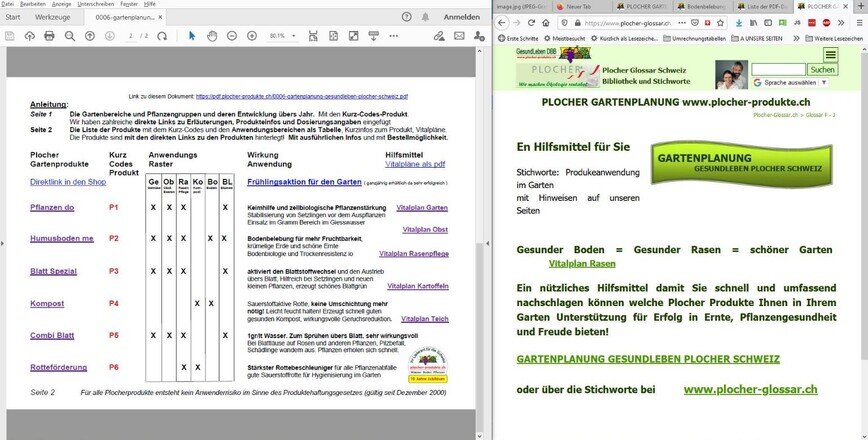Enter full screen mode icon in Acrobat
This screenshot has width=868, height=440.
pyautogui.click(x=353, y=36)
